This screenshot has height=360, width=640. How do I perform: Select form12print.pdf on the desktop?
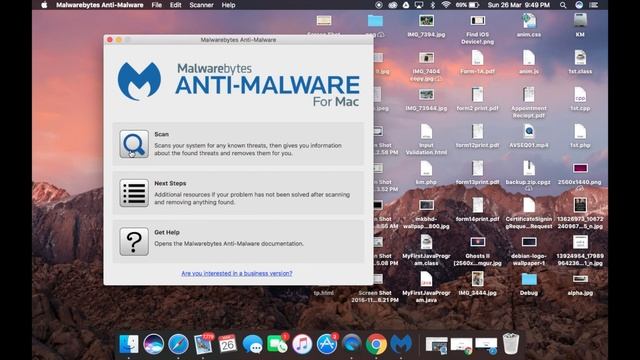pos(478,131)
